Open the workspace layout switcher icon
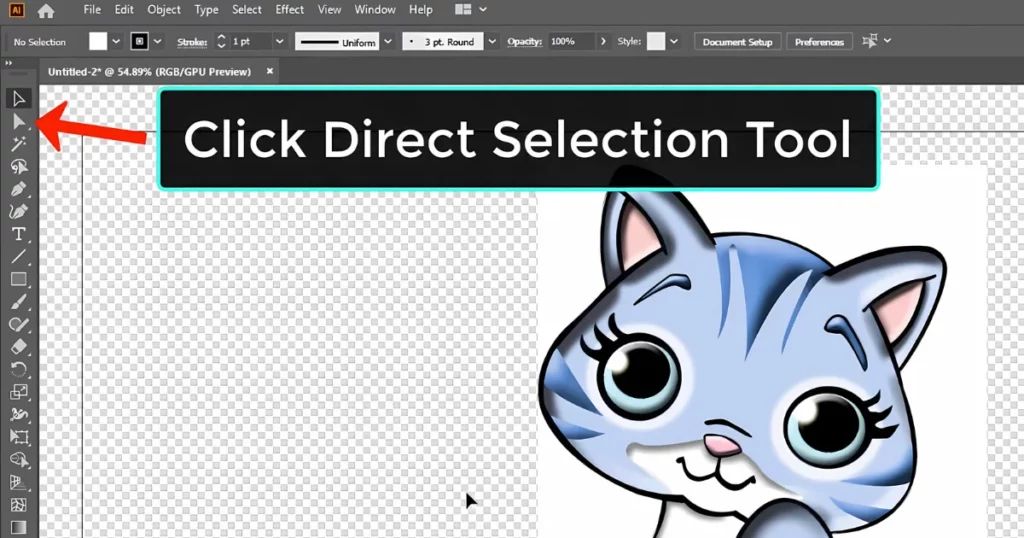The height and width of the screenshot is (538, 1024). pyautogui.click(x=463, y=10)
